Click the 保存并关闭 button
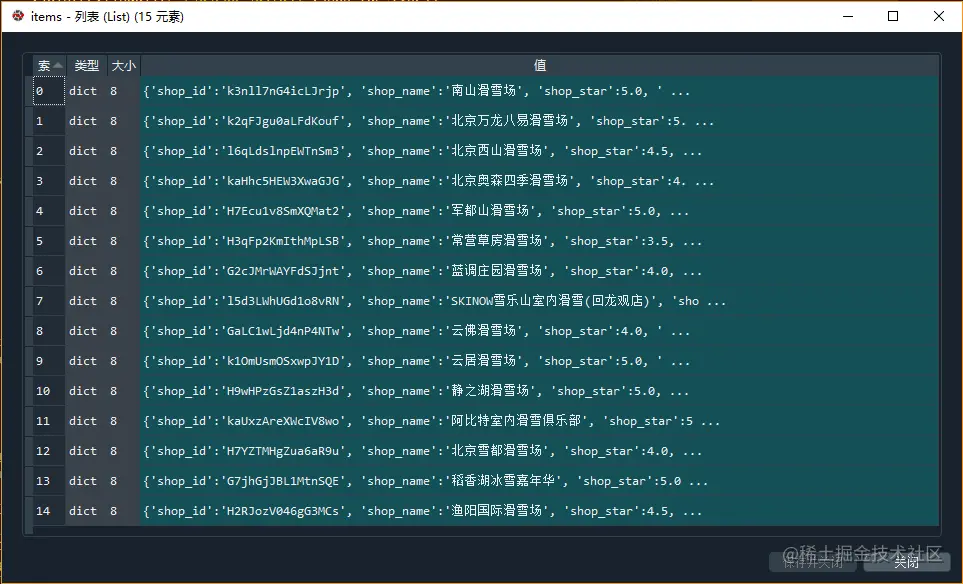Screen dimensions: 963x584 [x=813, y=561]
